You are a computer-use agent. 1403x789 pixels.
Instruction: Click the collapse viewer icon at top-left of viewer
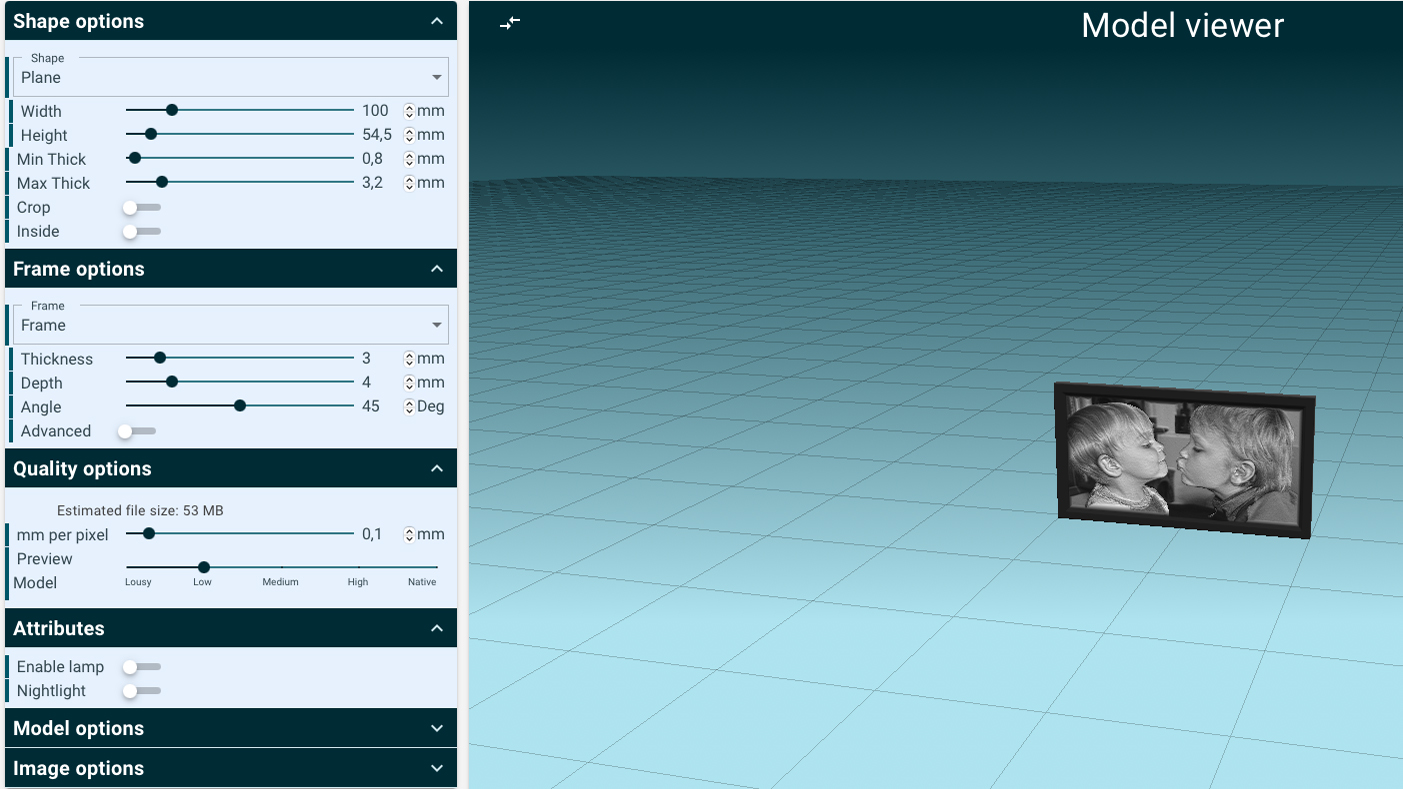pyautogui.click(x=510, y=23)
